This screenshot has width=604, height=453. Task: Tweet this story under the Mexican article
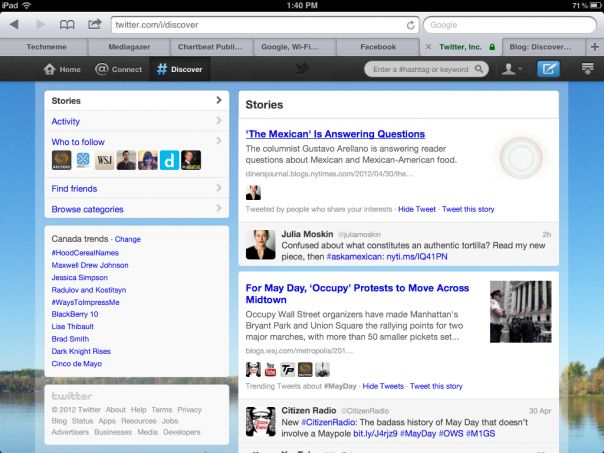click(x=468, y=209)
